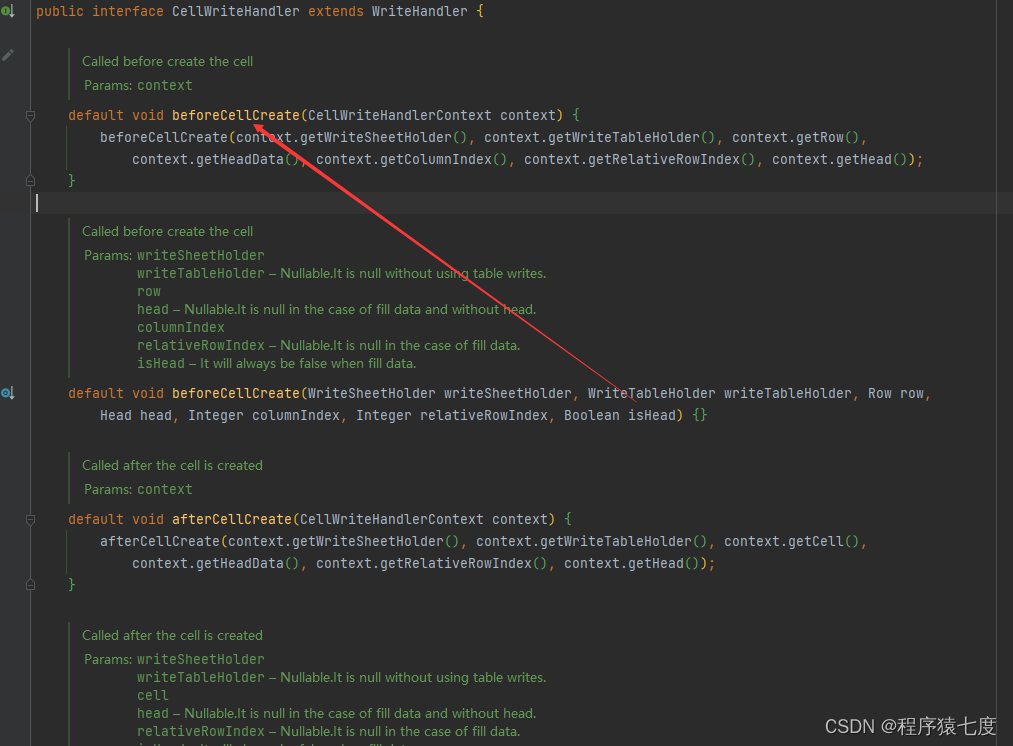Click the 'cell' doc parameter entry
This screenshot has width=1013, height=746.
152,696
